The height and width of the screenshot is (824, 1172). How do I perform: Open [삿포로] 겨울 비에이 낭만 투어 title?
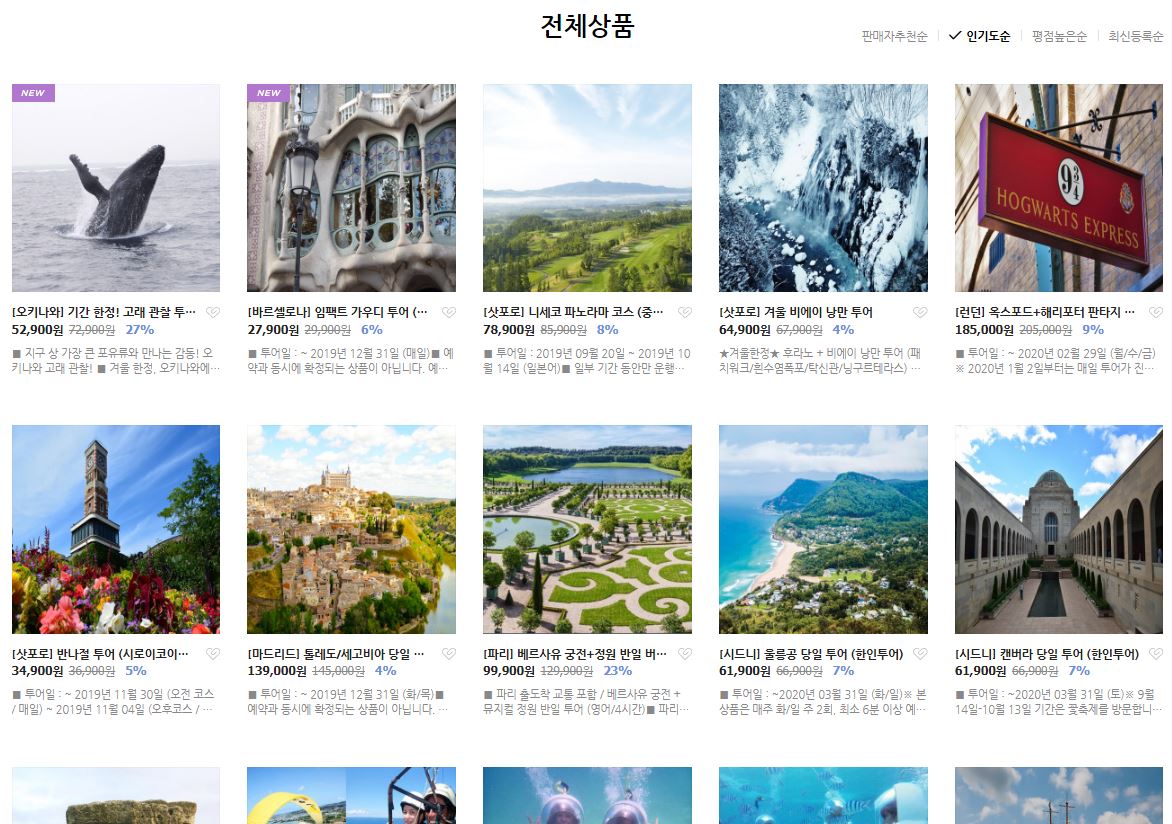click(796, 312)
